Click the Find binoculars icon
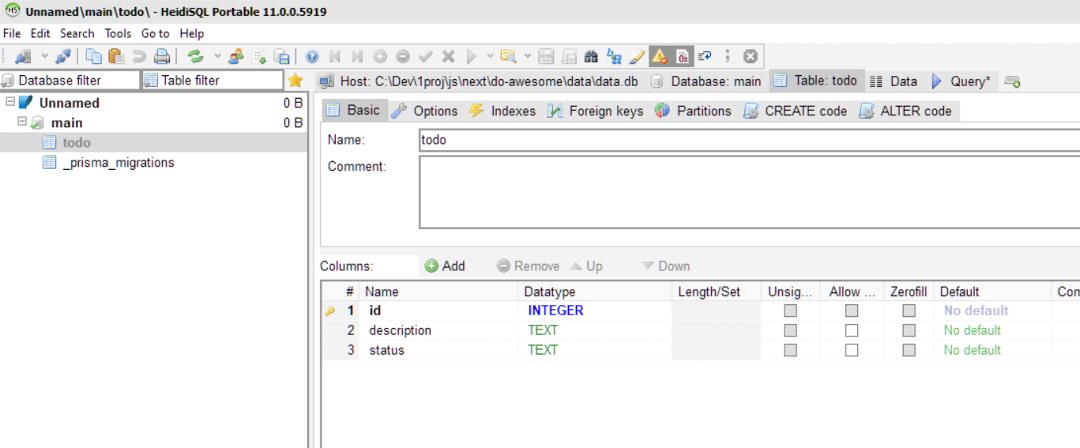 click(591, 56)
